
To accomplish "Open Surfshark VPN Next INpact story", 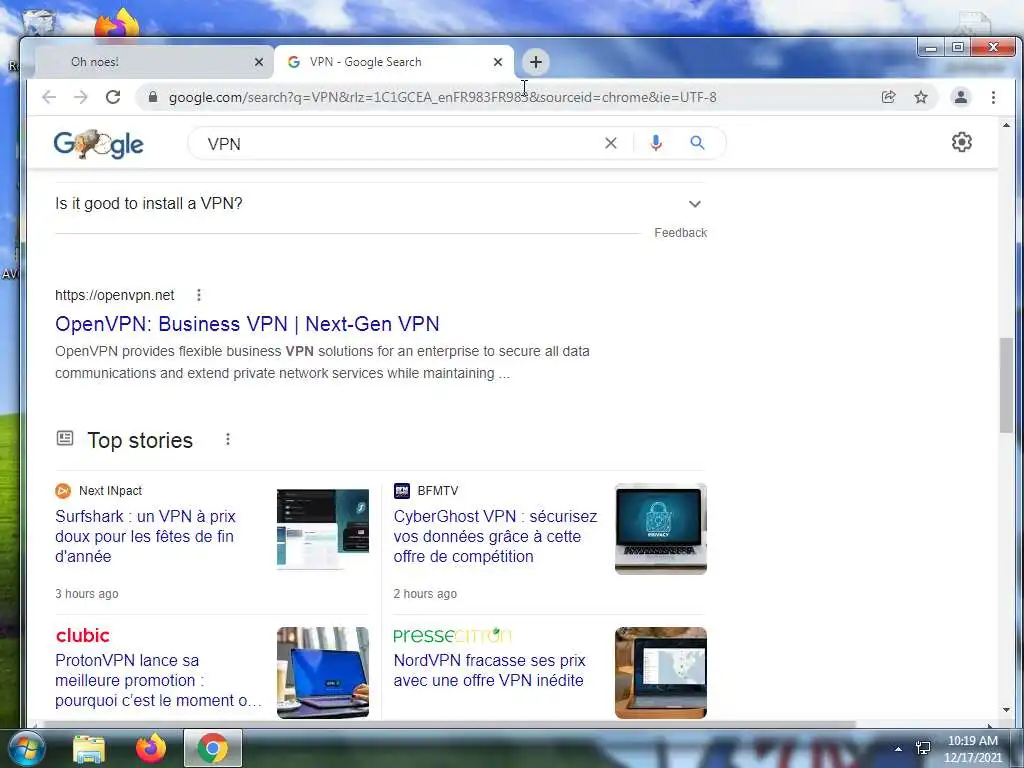I will point(145,536).
